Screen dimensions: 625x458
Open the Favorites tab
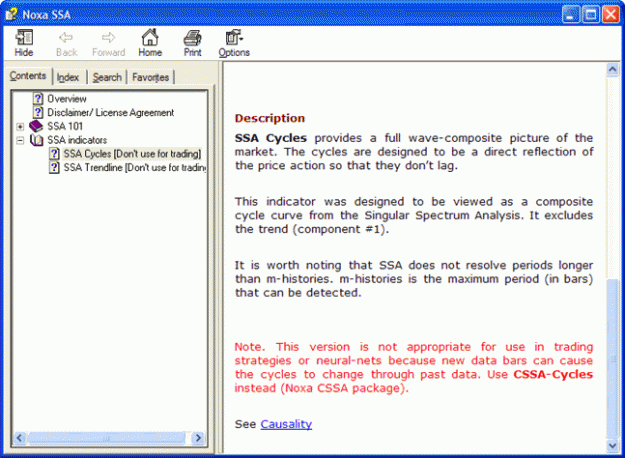(x=151, y=77)
